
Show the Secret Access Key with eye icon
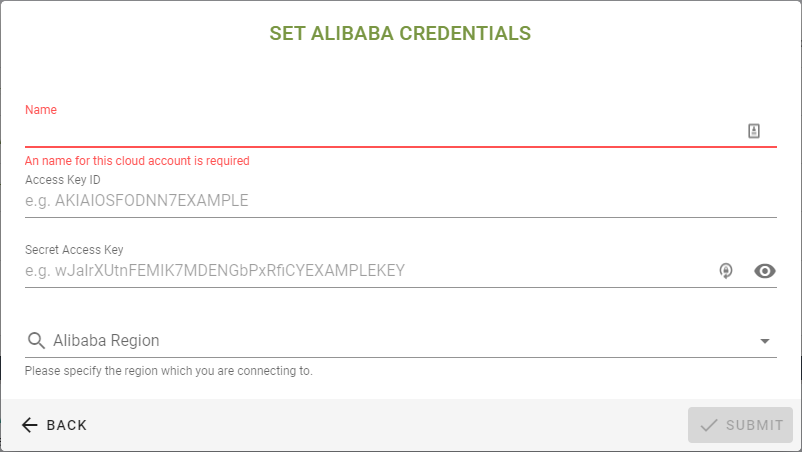[765, 270]
